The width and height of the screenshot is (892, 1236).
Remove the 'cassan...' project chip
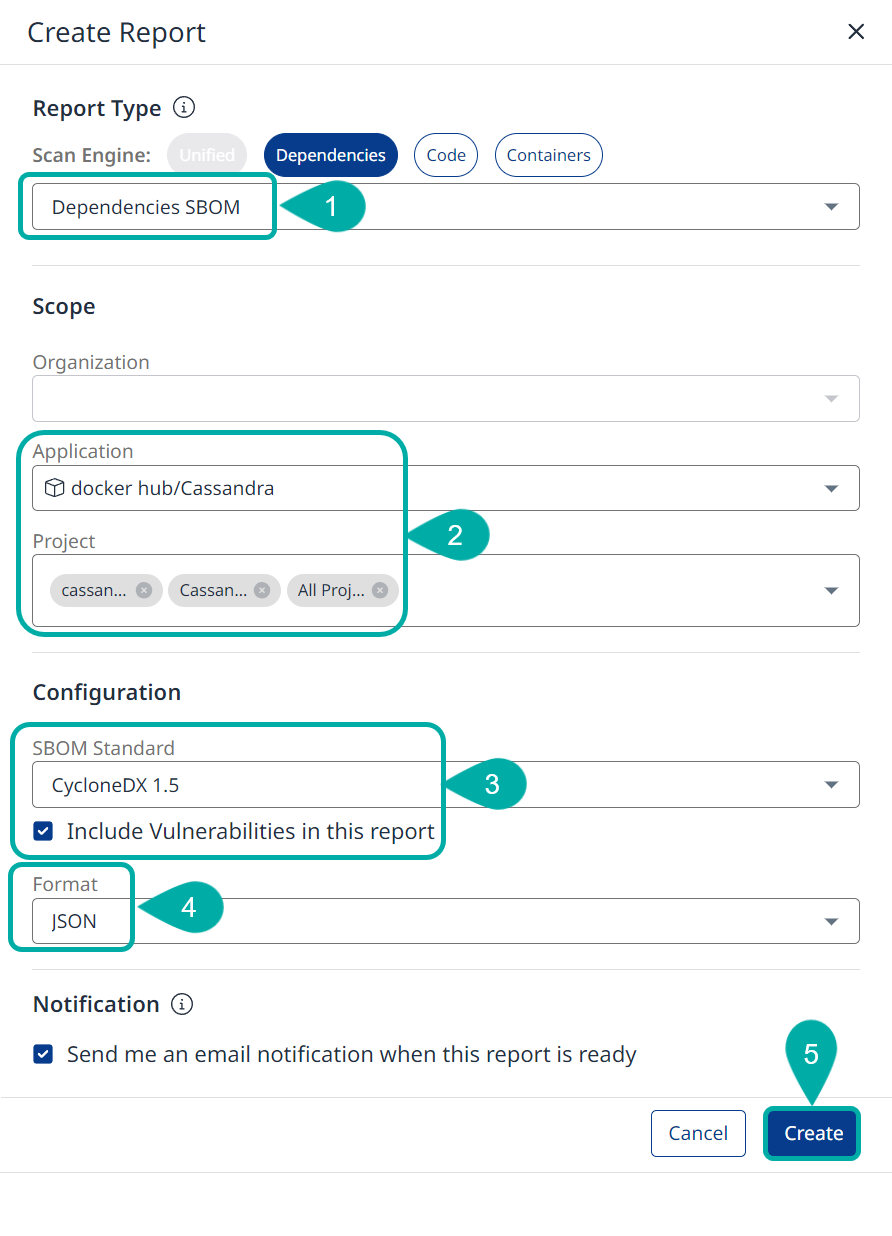click(145, 590)
